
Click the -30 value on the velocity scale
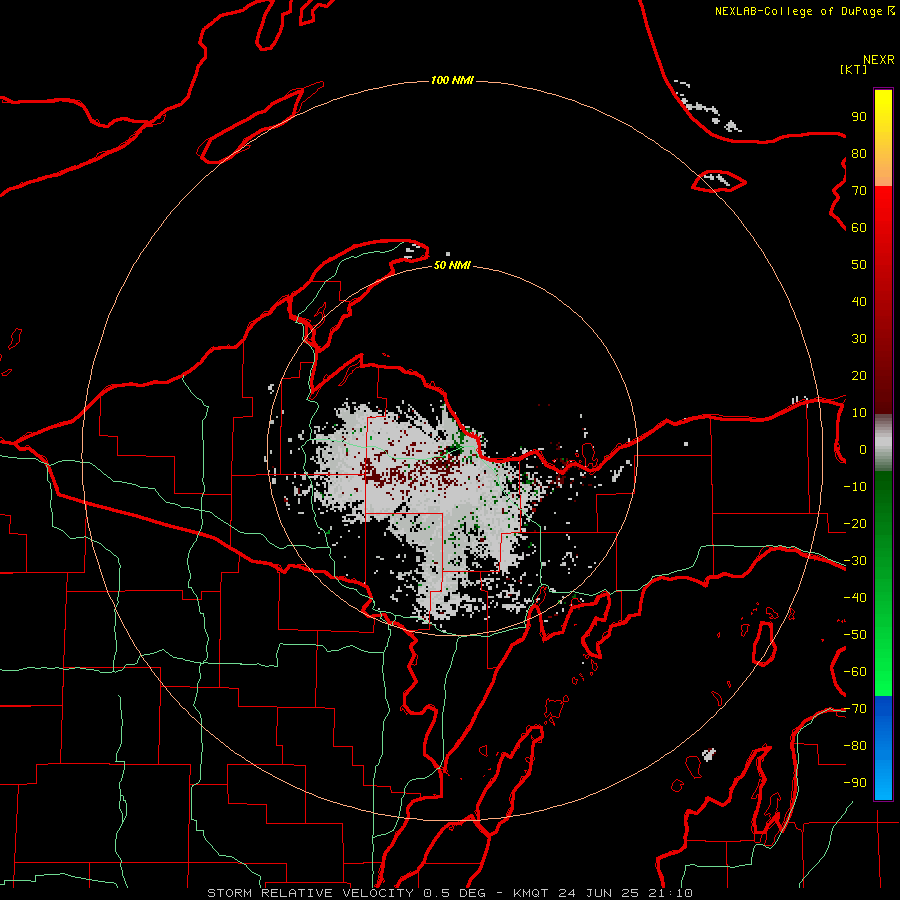855,561
